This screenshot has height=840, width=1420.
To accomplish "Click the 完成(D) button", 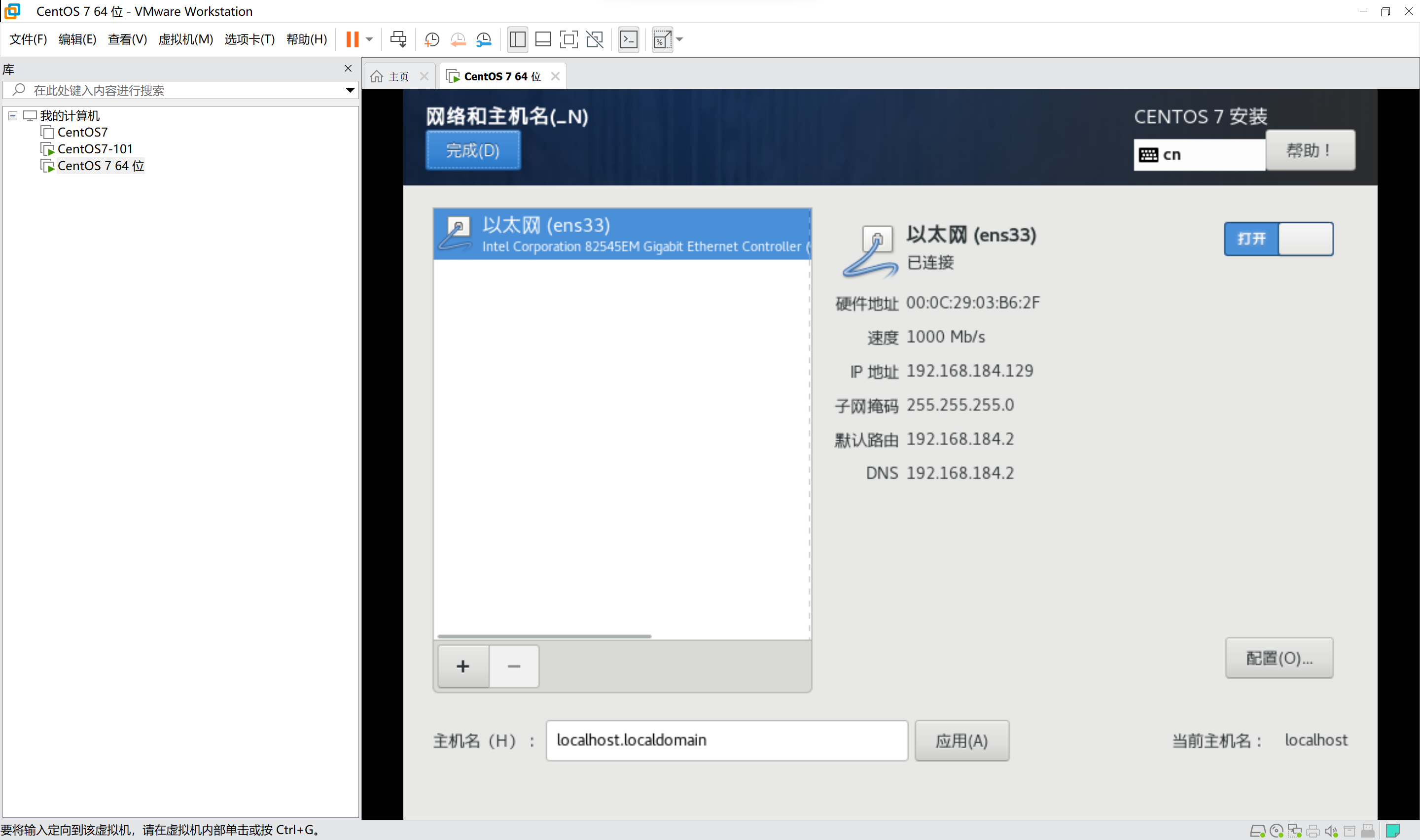I will coord(472,150).
